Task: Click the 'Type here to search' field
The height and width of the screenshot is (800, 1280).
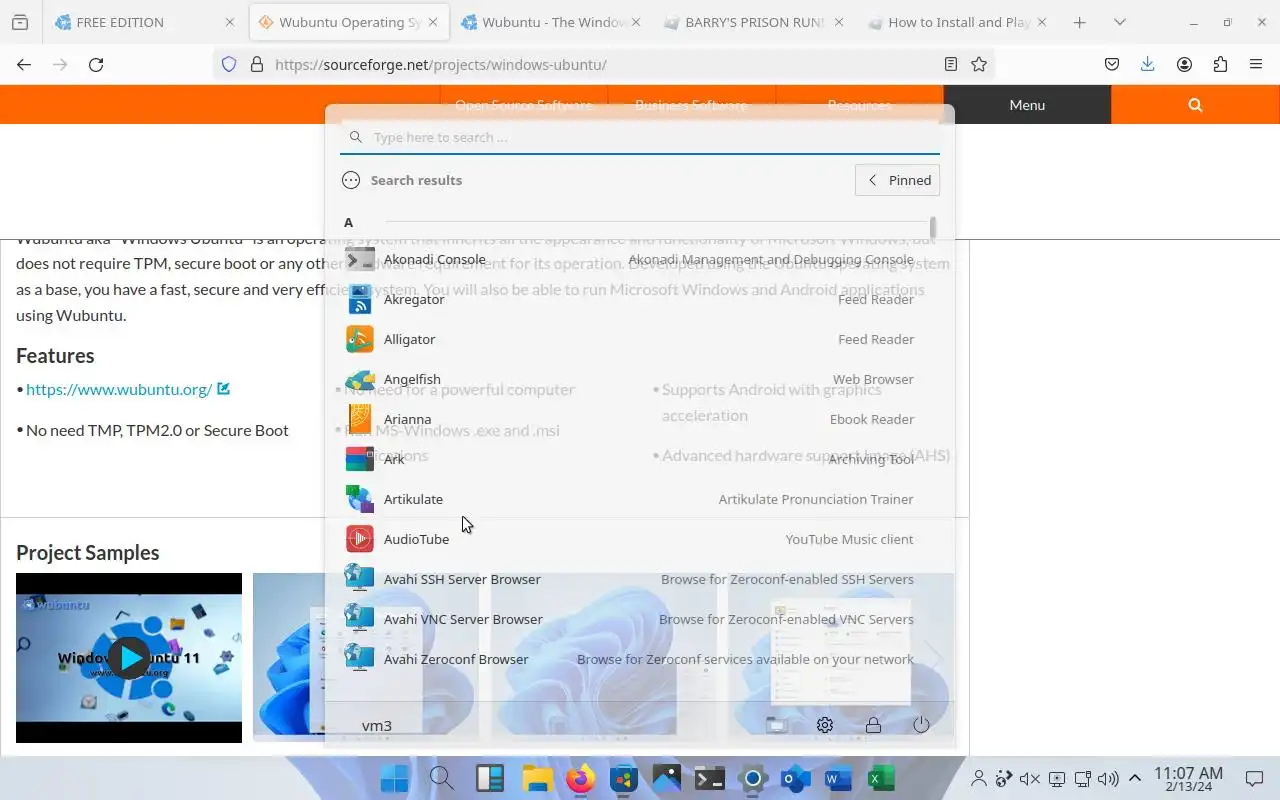Action: [640, 137]
